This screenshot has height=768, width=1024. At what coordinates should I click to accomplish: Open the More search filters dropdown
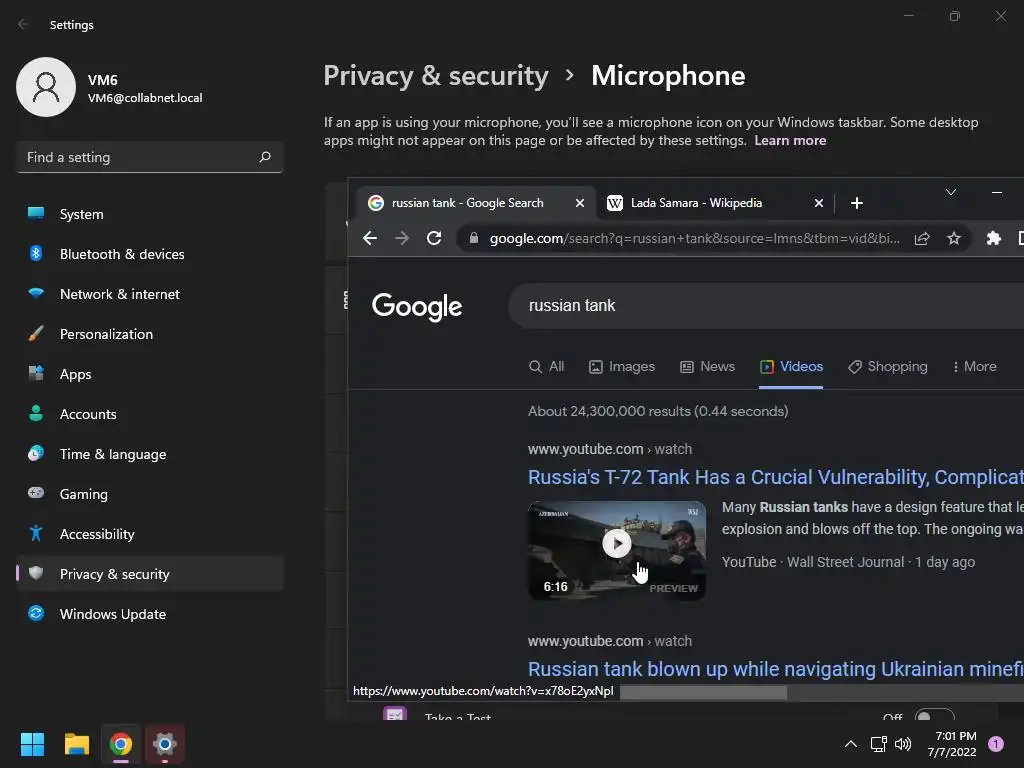tap(974, 366)
